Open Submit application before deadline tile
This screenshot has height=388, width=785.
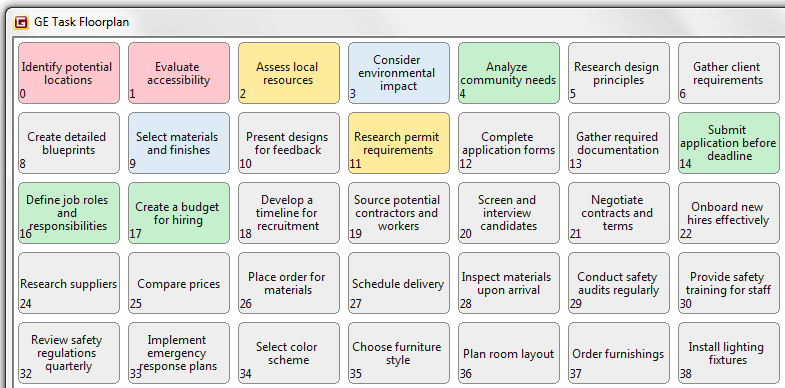click(x=729, y=143)
